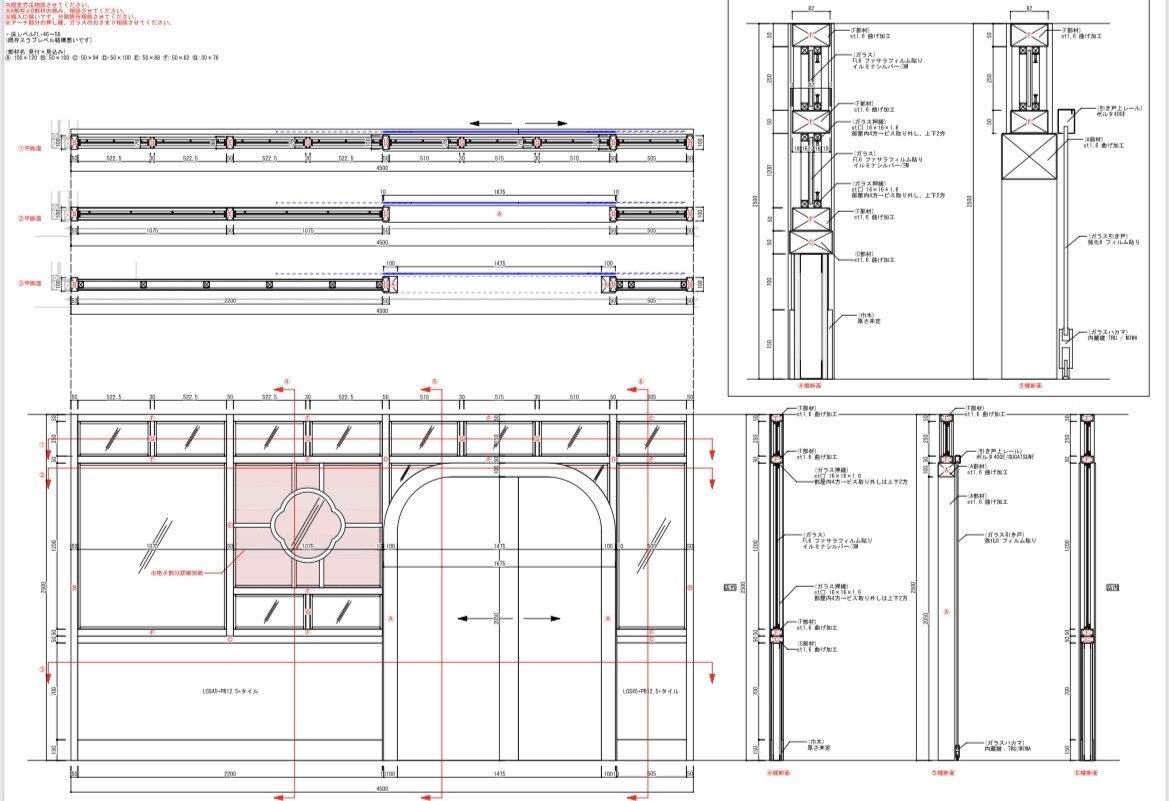Select the red note starting "※固定方法相談"
Image resolution: width=1169 pixels, height=801 pixels.
[x=48, y=4]
